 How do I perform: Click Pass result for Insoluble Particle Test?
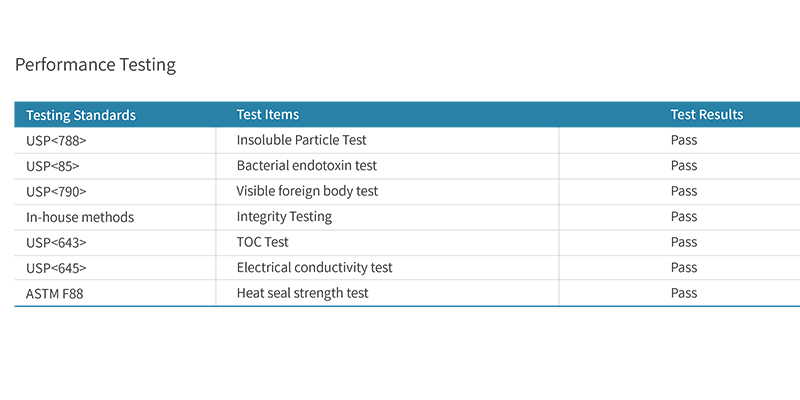[x=684, y=140]
